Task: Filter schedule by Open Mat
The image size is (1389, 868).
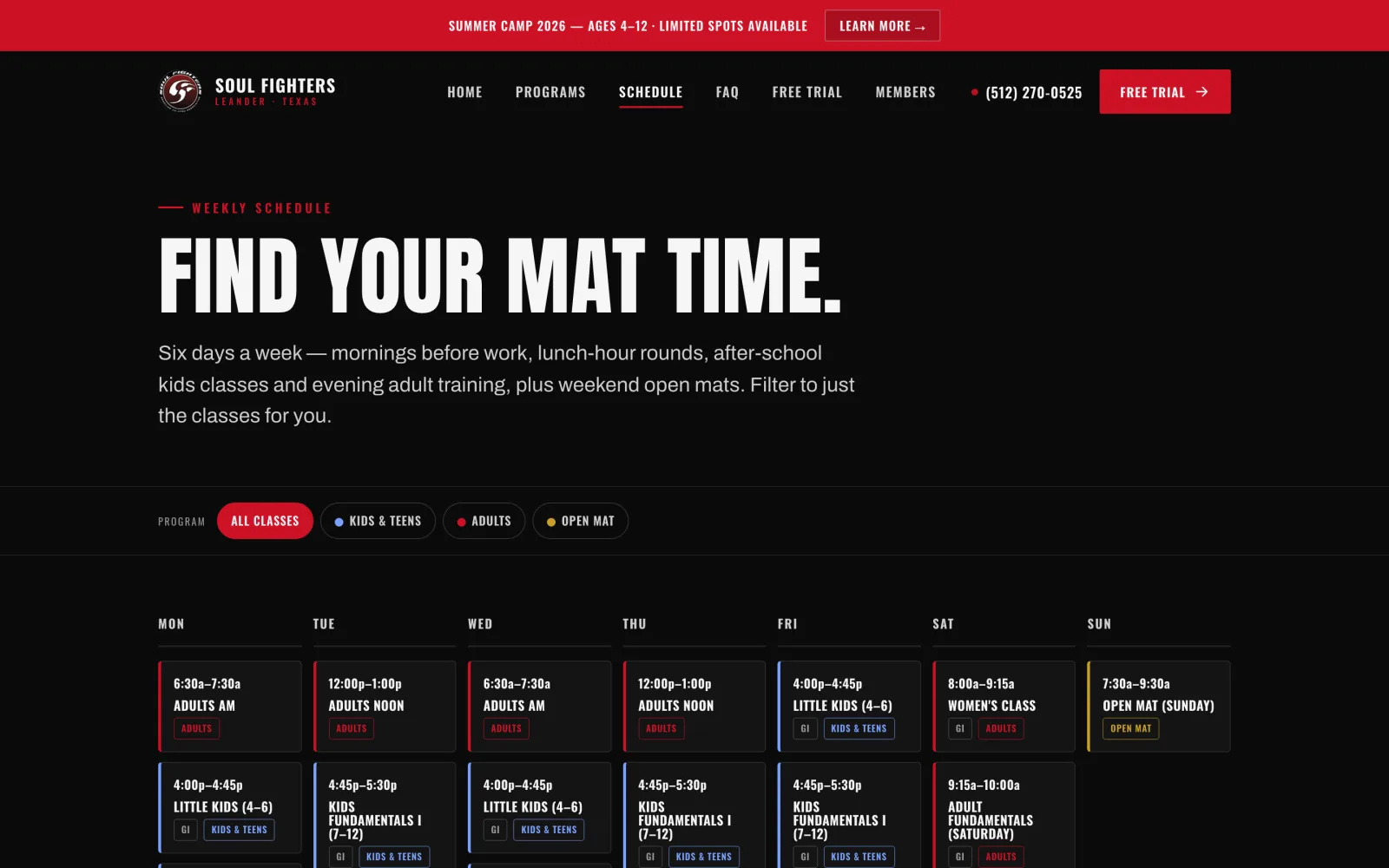Action: click(580, 521)
